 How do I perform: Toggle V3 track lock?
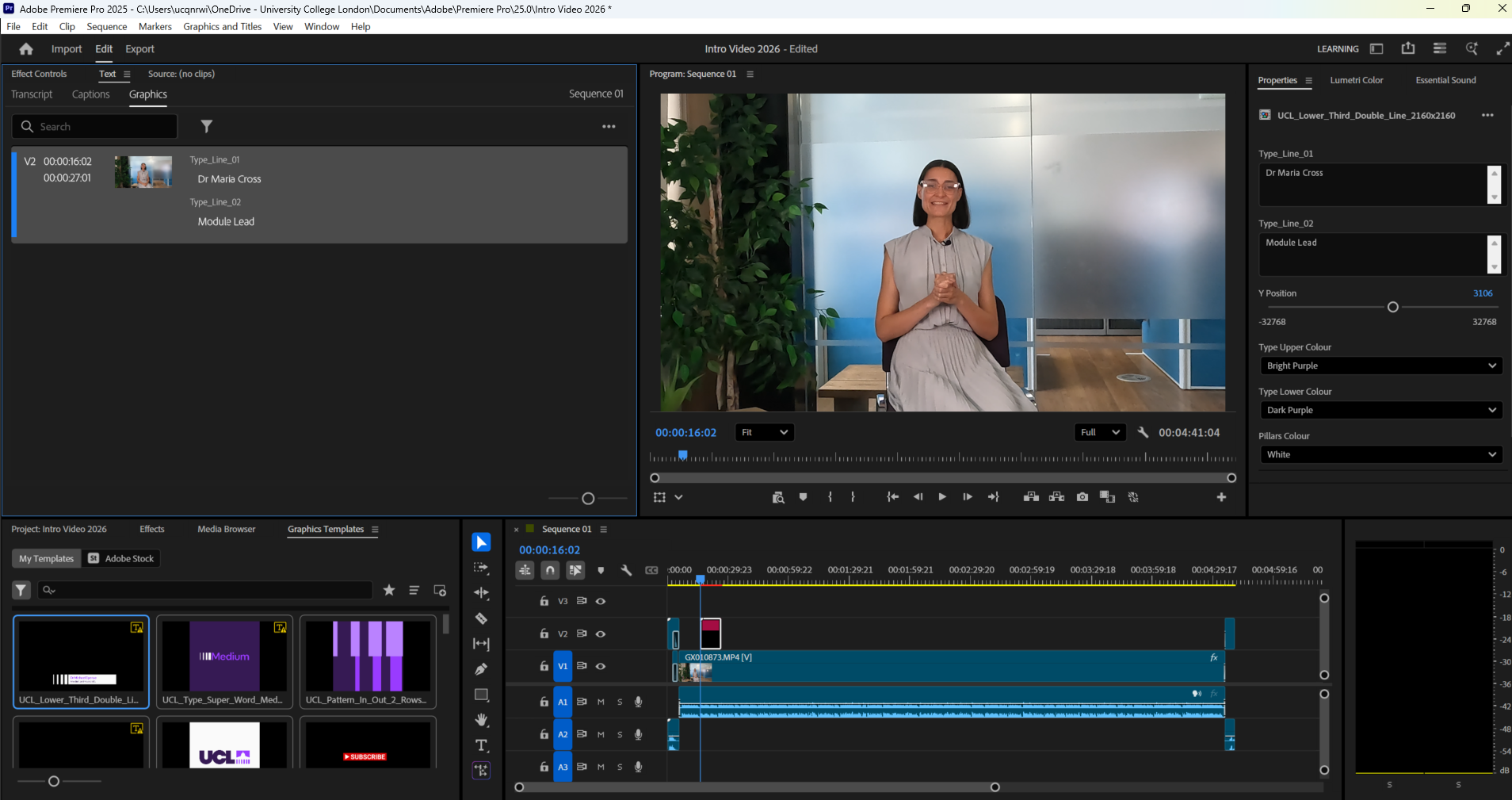[544, 601]
